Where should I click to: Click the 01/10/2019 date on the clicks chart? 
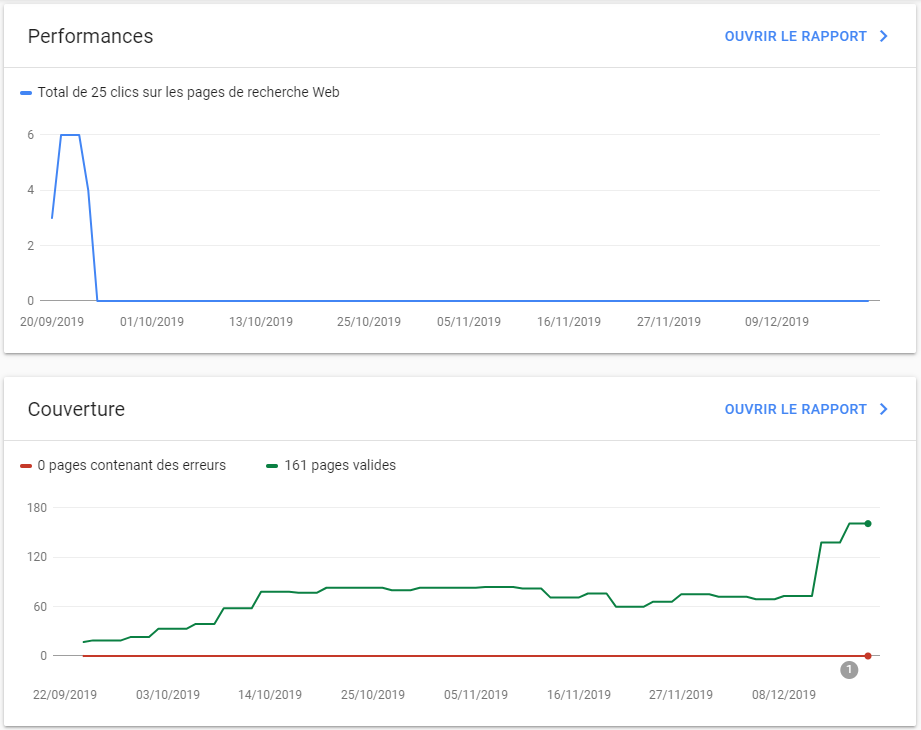(152, 322)
